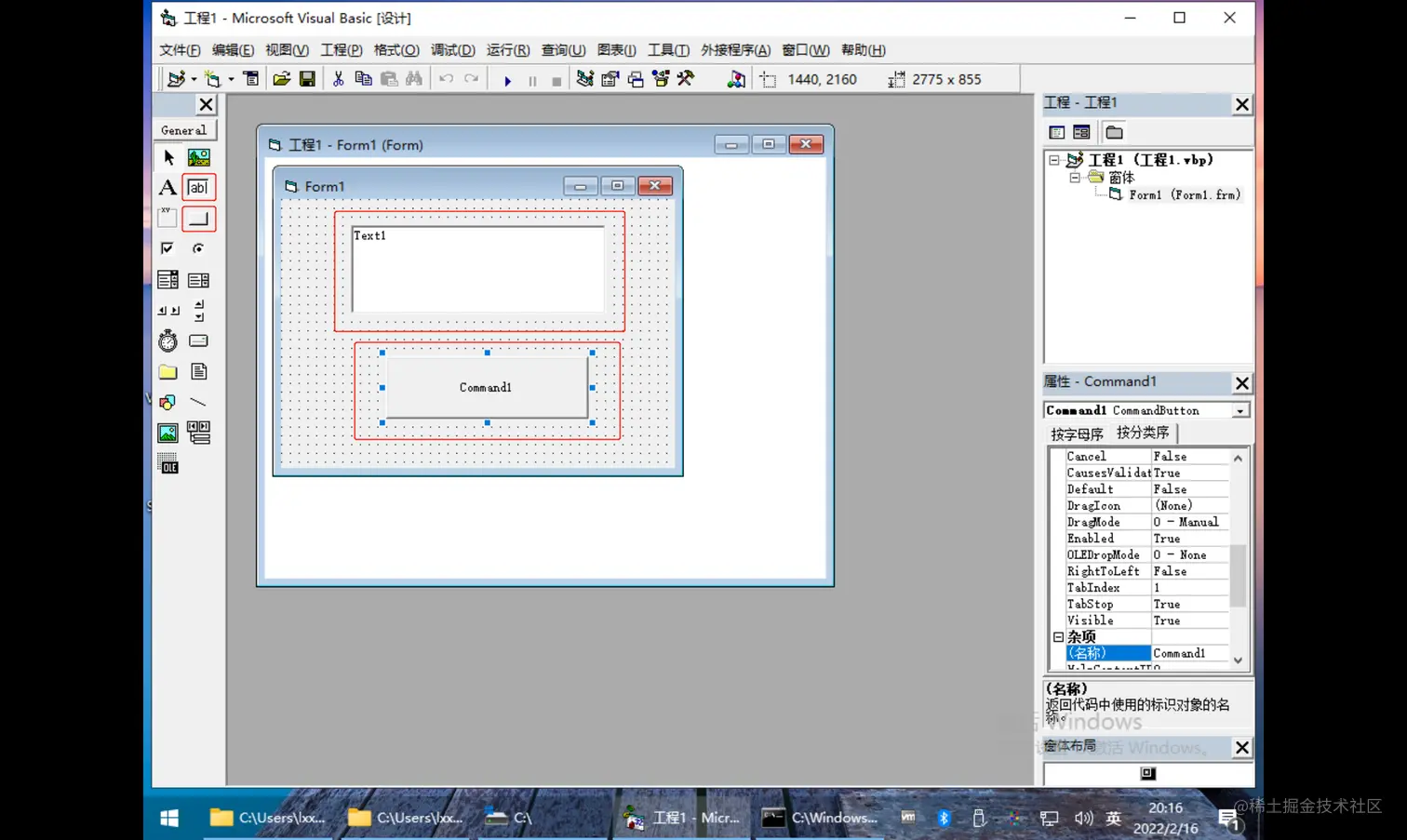Viewport: 1407px width, 840px height.
Task: Select the CommandButton control tool
Action: pyautogui.click(x=198, y=219)
